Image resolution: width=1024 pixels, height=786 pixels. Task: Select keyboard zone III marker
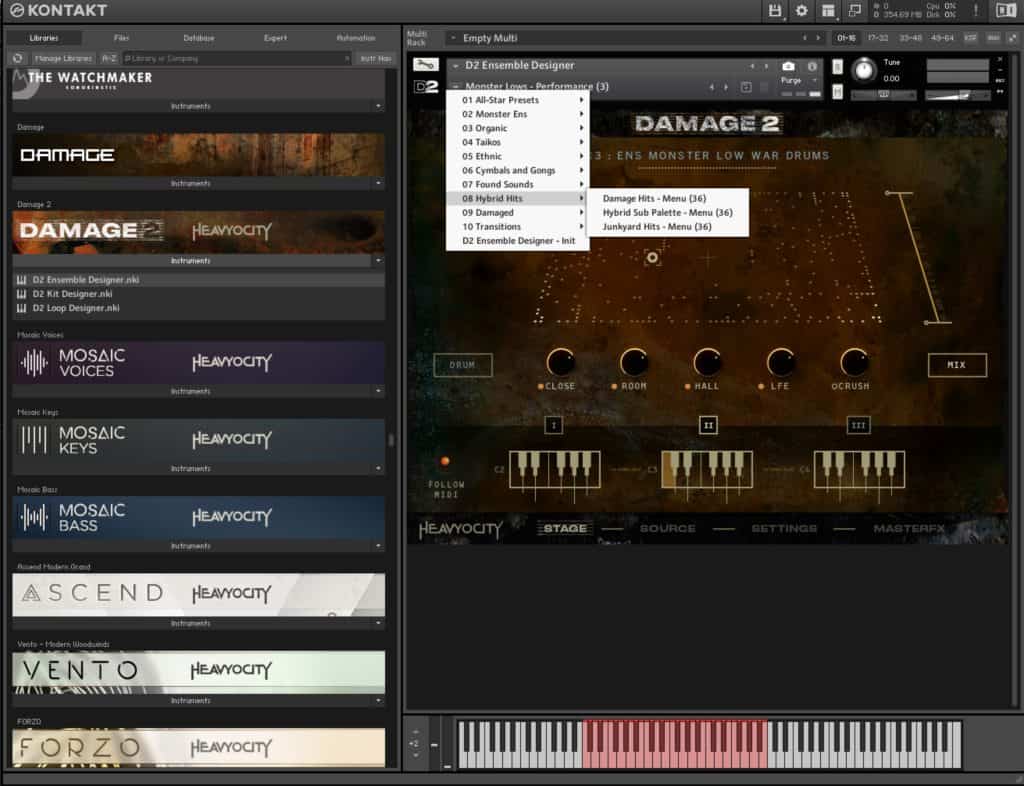point(858,426)
